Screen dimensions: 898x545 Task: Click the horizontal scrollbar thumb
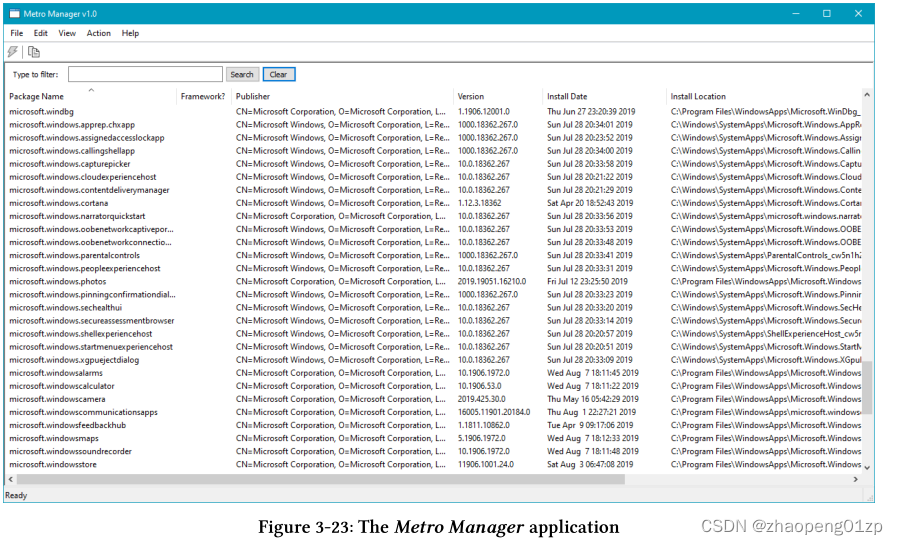click(x=321, y=479)
